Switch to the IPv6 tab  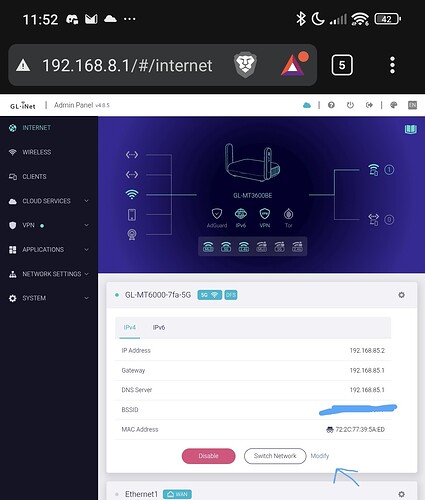point(159,327)
